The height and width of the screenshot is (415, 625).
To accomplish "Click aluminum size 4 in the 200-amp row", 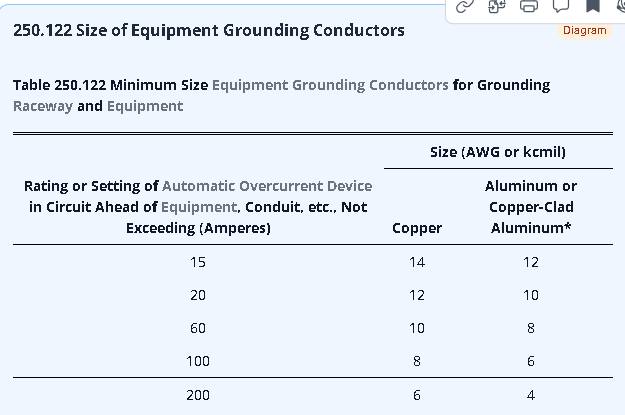I will coord(531,395).
